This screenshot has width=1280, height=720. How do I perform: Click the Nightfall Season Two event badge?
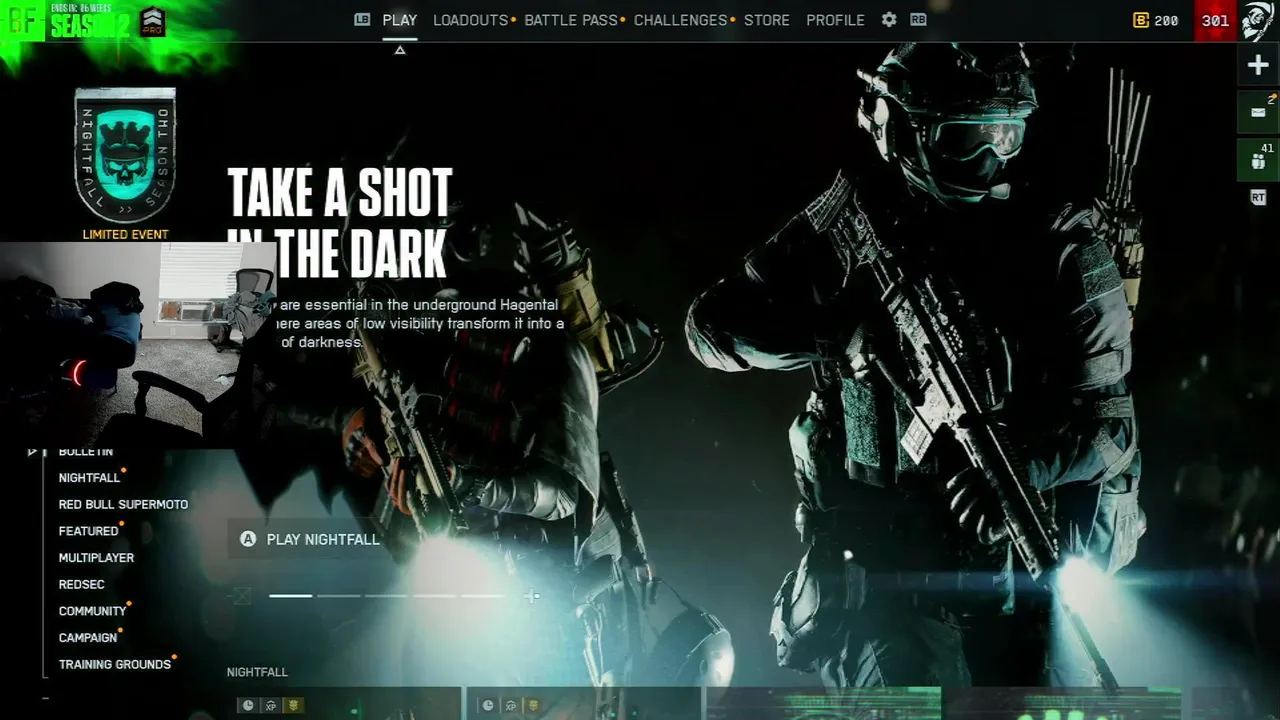coord(125,155)
